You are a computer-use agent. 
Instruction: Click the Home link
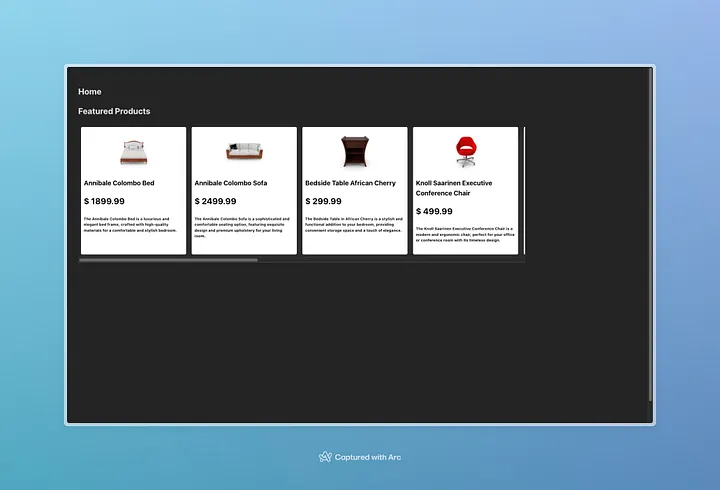coord(90,92)
